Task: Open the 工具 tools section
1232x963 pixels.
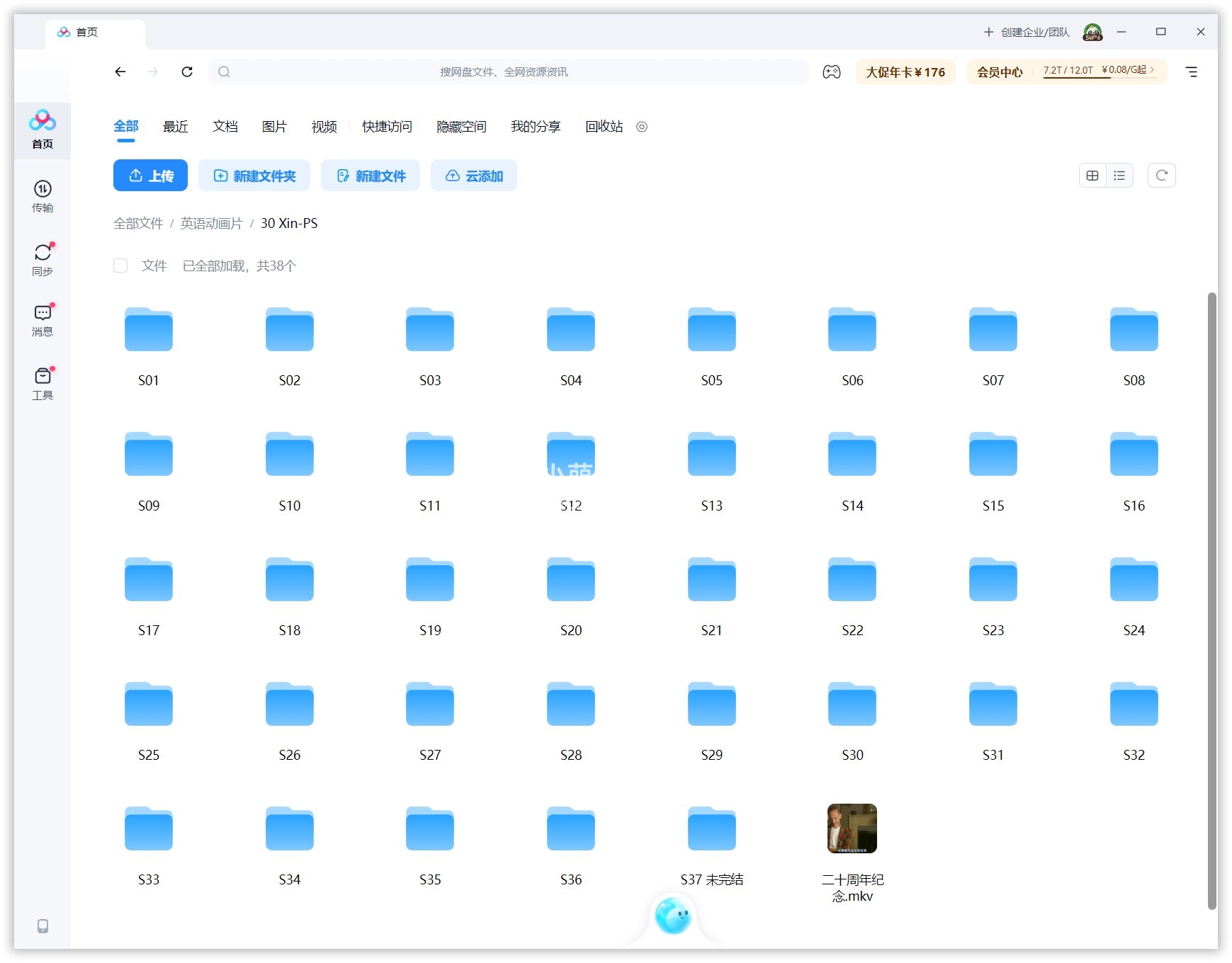Action: pos(43,383)
